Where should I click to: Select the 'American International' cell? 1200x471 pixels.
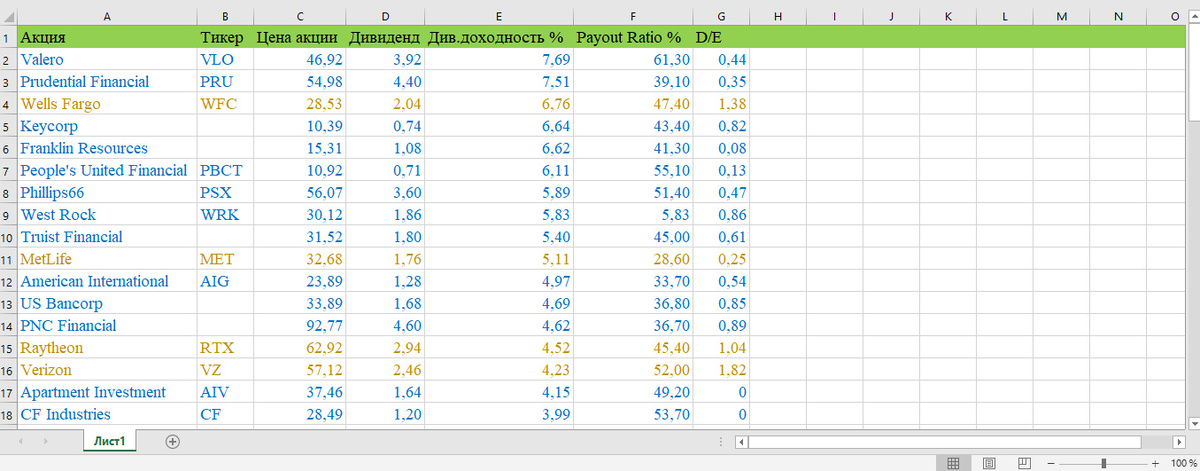pyautogui.click(x=107, y=281)
